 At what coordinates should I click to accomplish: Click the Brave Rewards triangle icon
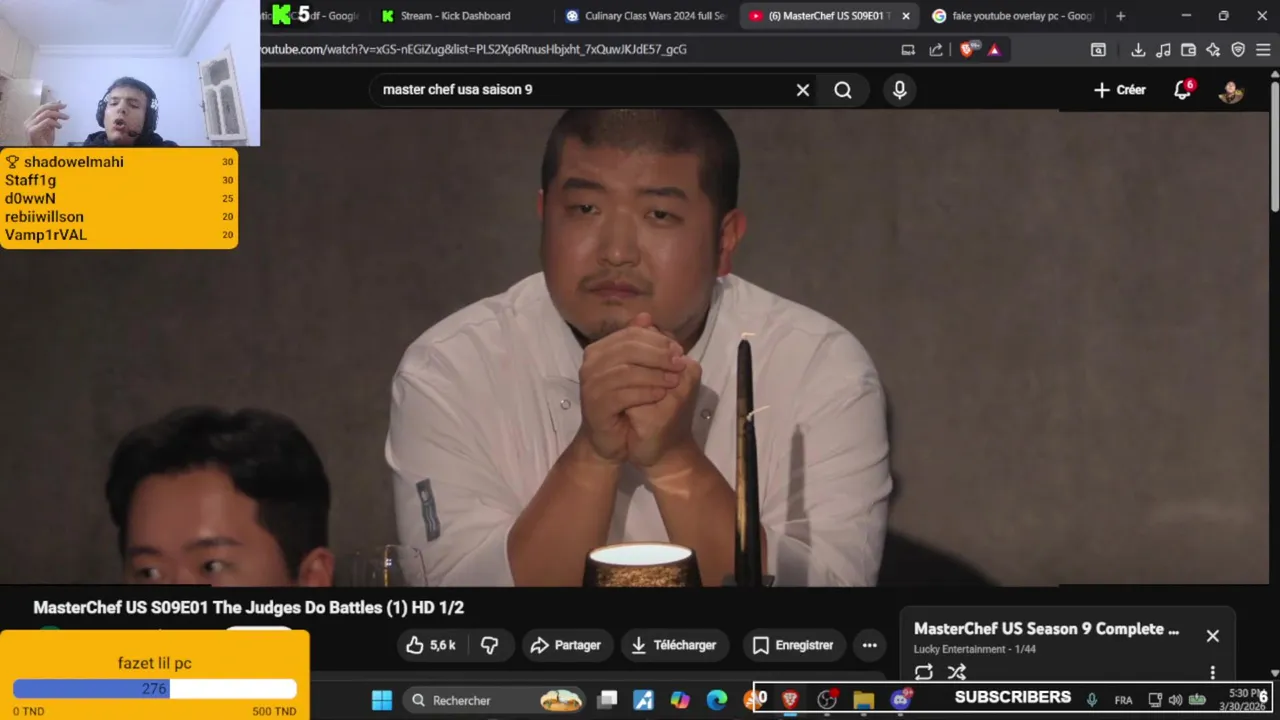(x=994, y=49)
